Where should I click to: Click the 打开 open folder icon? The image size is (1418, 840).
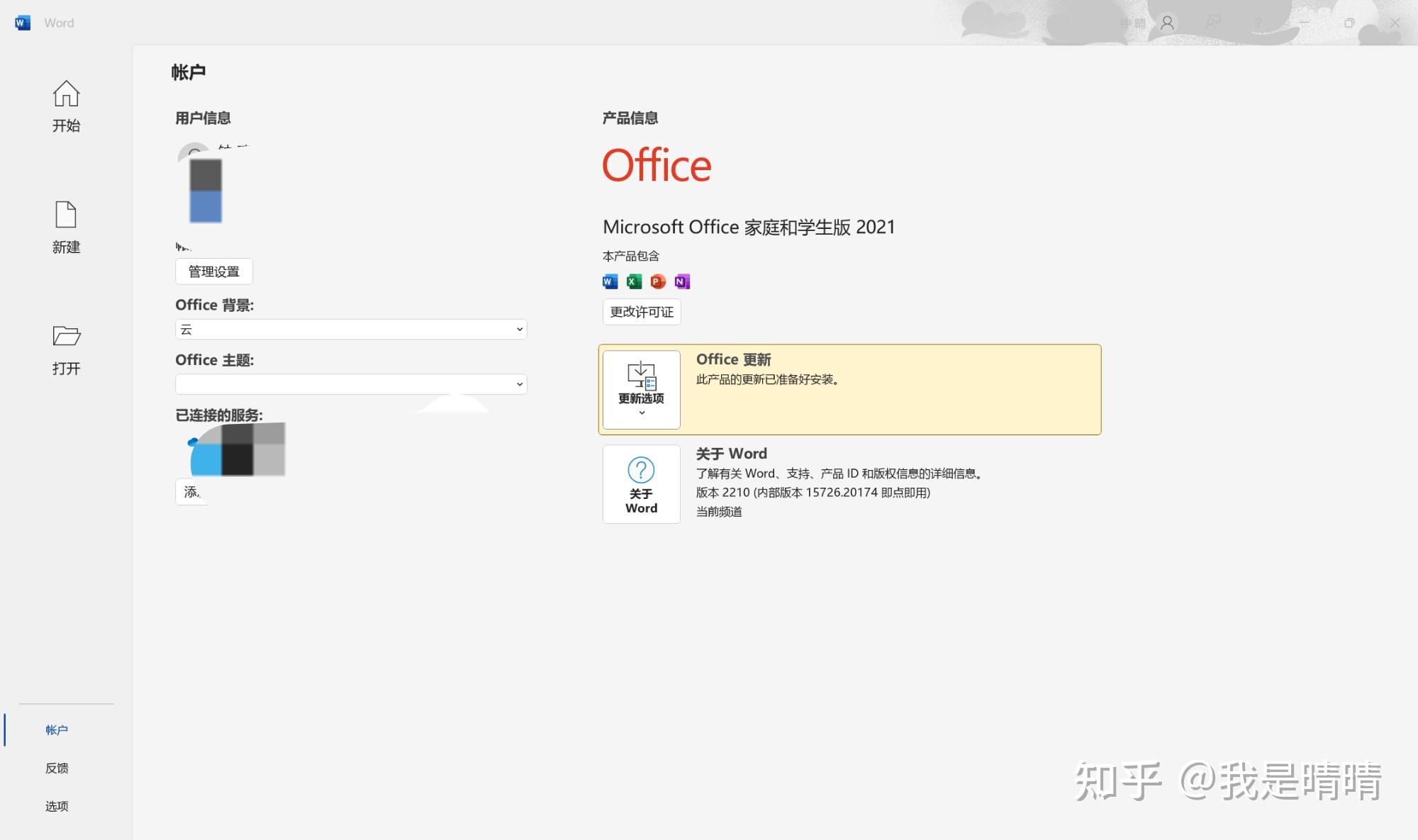[67, 336]
